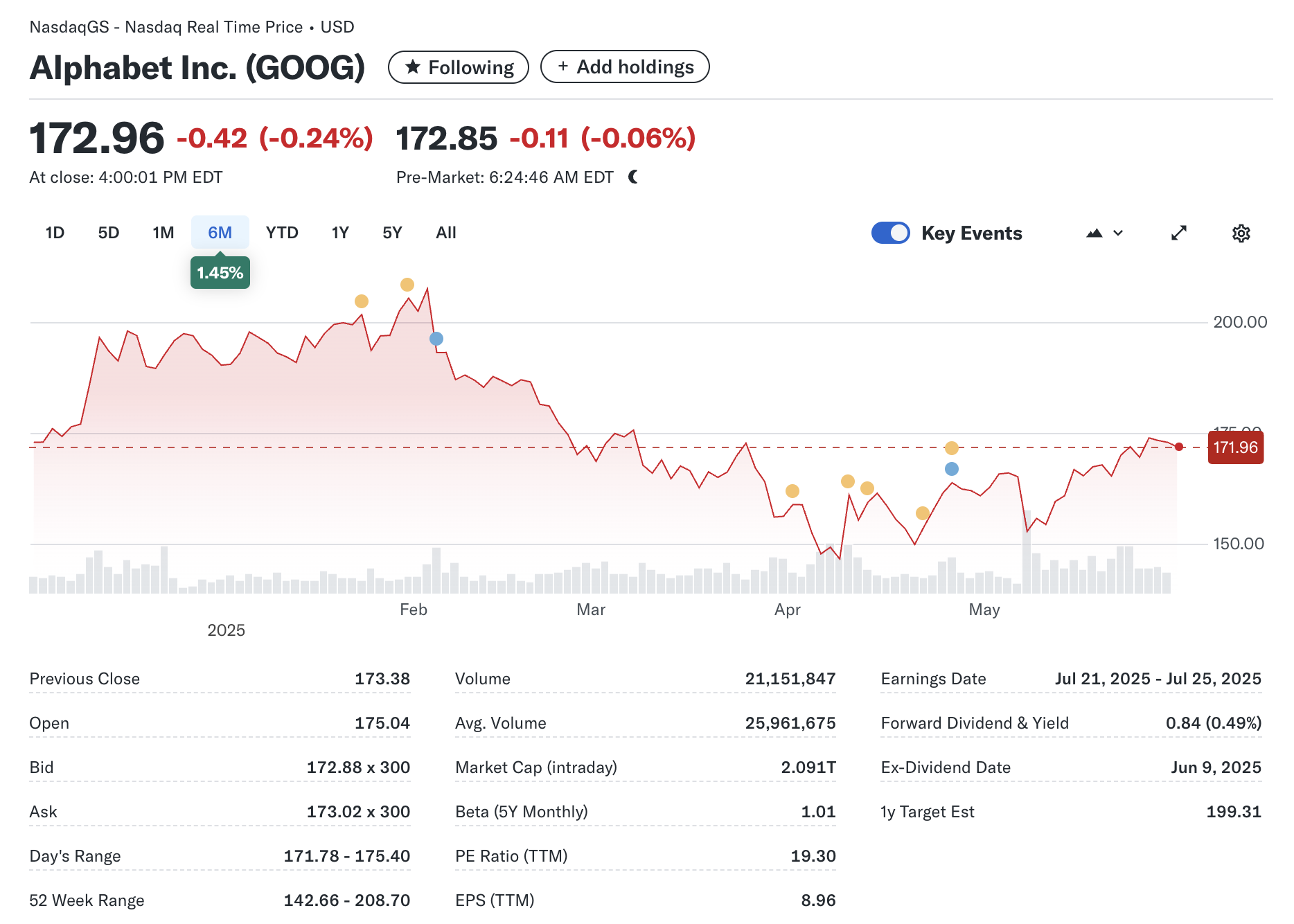Click the blue key event marker before May

point(952,469)
